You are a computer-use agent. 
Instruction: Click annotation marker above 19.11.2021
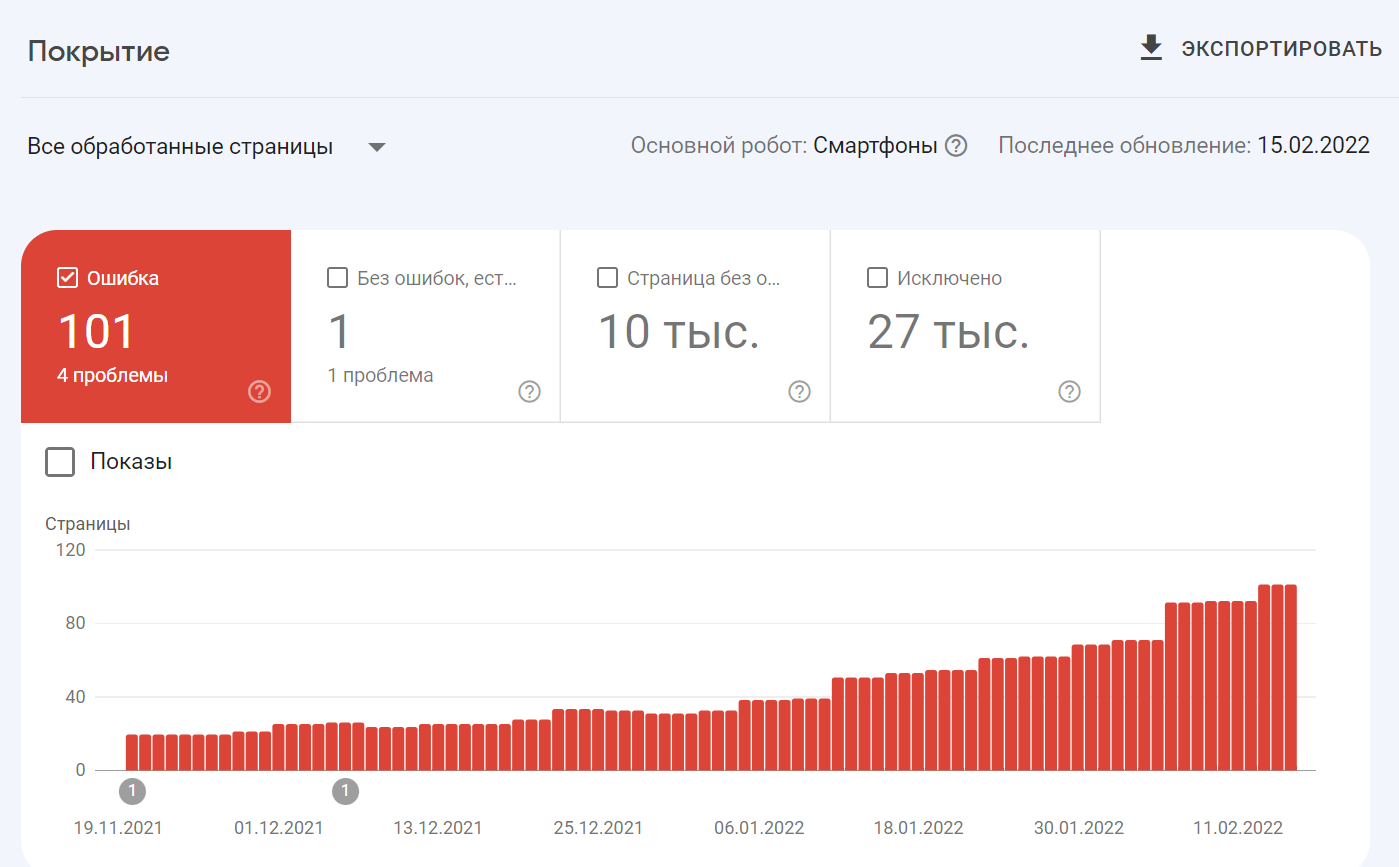pos(132,792)
